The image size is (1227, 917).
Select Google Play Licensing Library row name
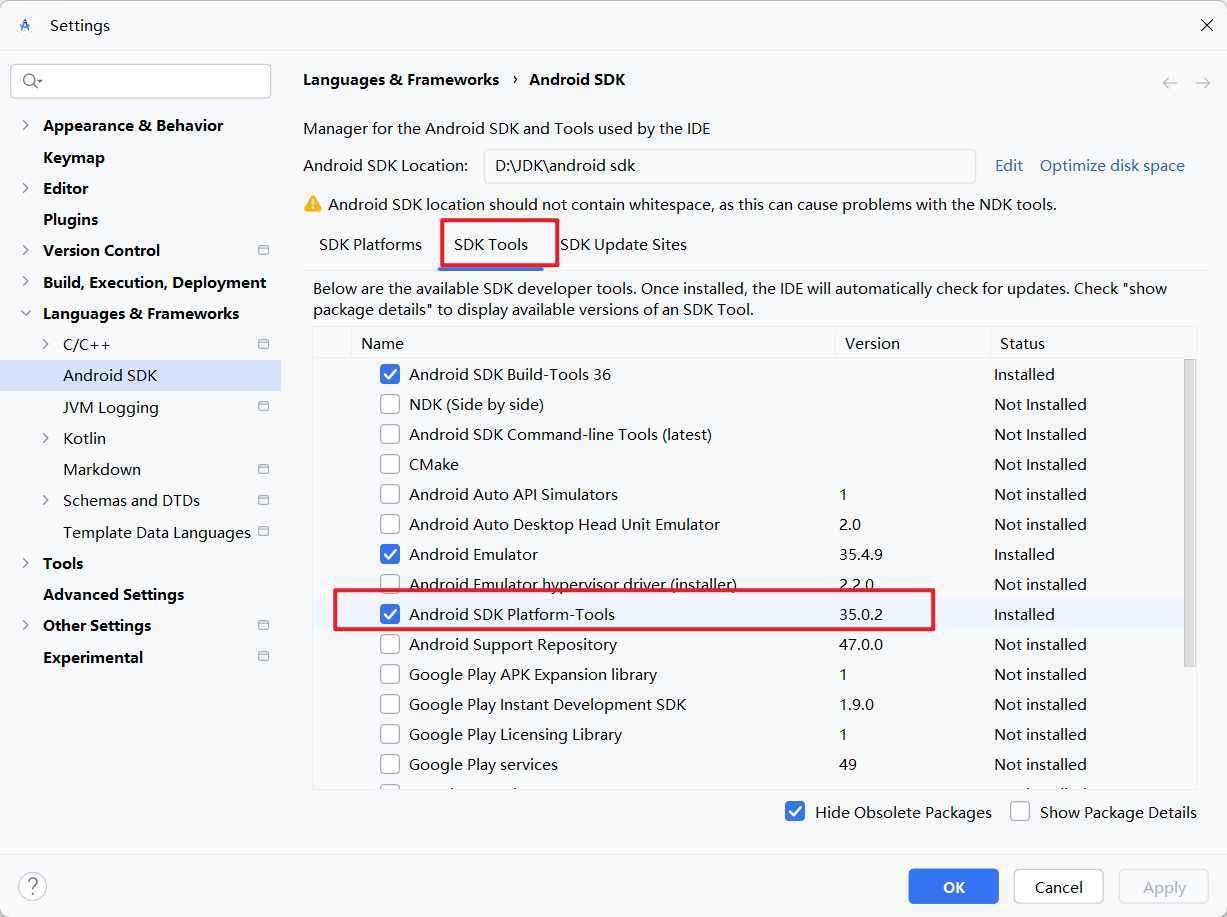click(515, 734)
